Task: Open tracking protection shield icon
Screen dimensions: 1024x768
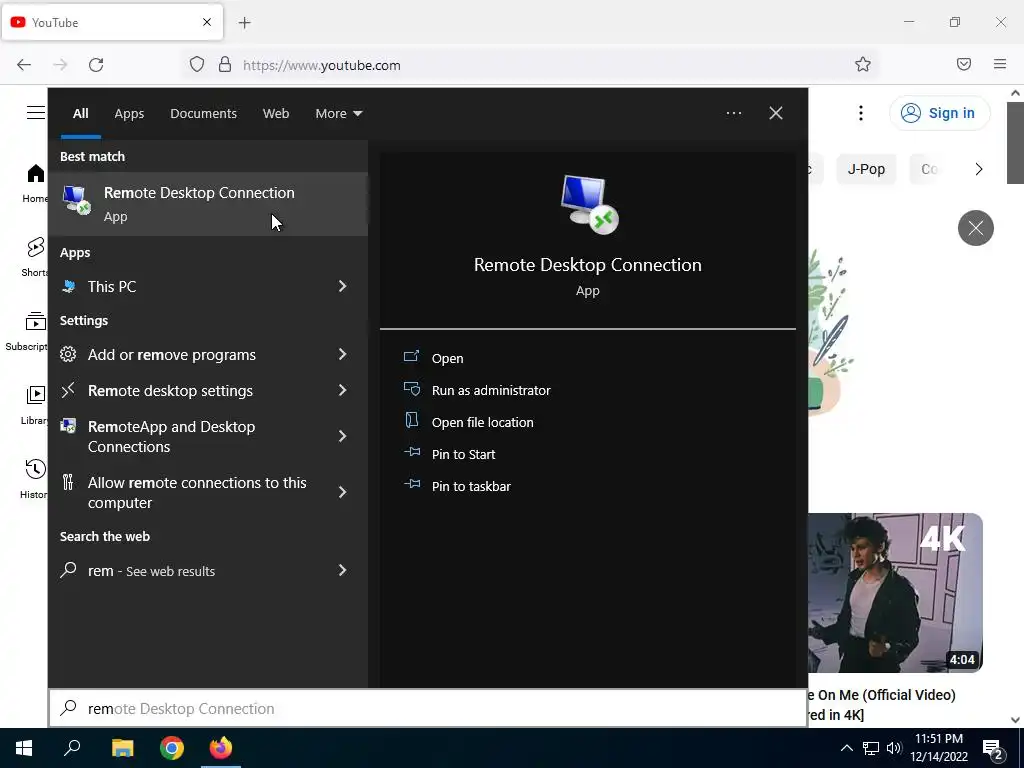Action: coord(197,64)
